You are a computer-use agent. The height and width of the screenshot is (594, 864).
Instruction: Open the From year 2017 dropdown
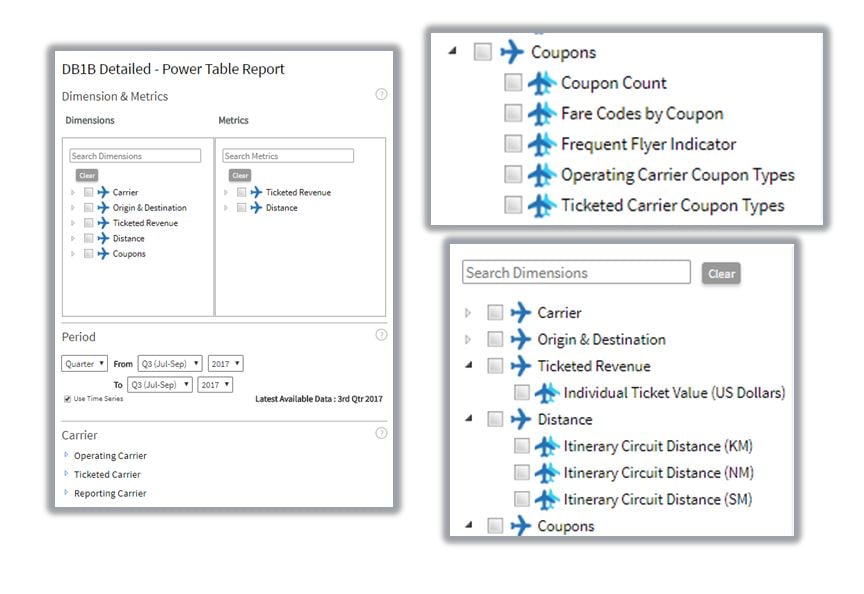pos(225,364)
